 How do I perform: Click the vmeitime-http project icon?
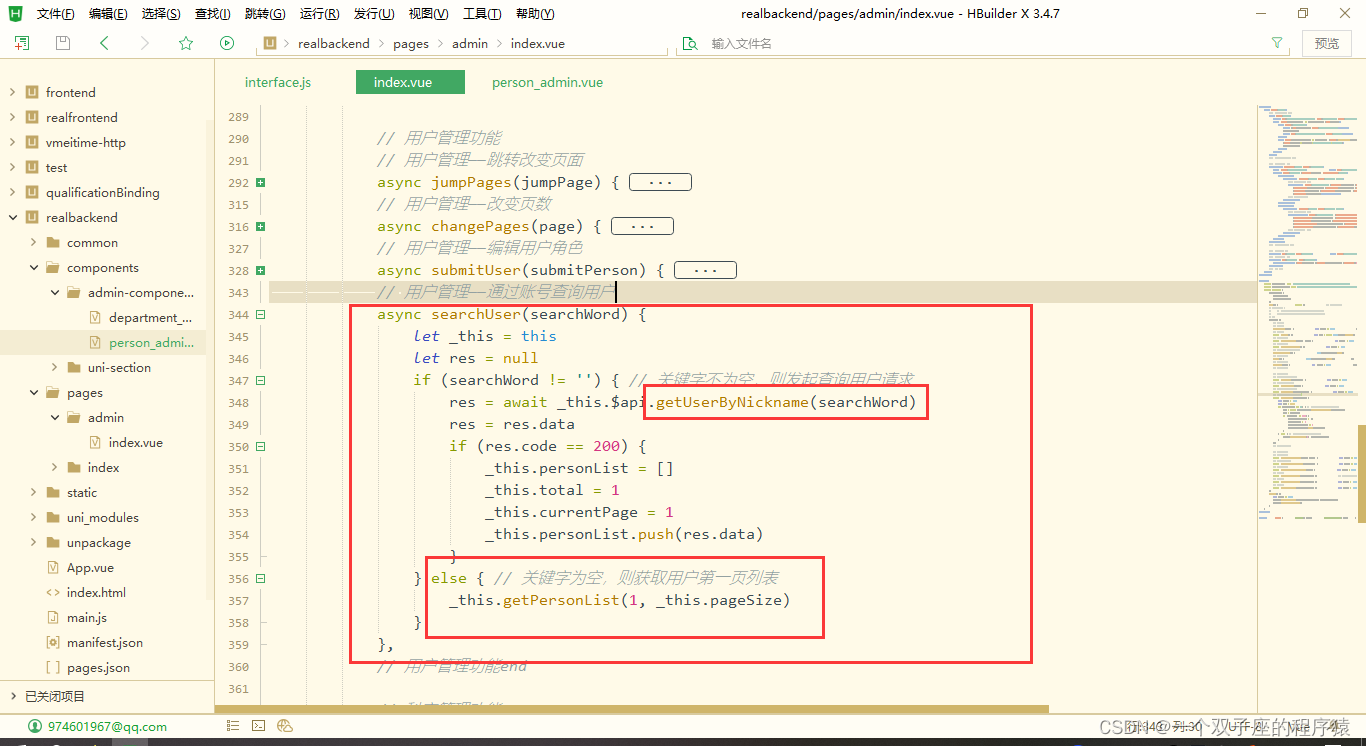point(32,142)
